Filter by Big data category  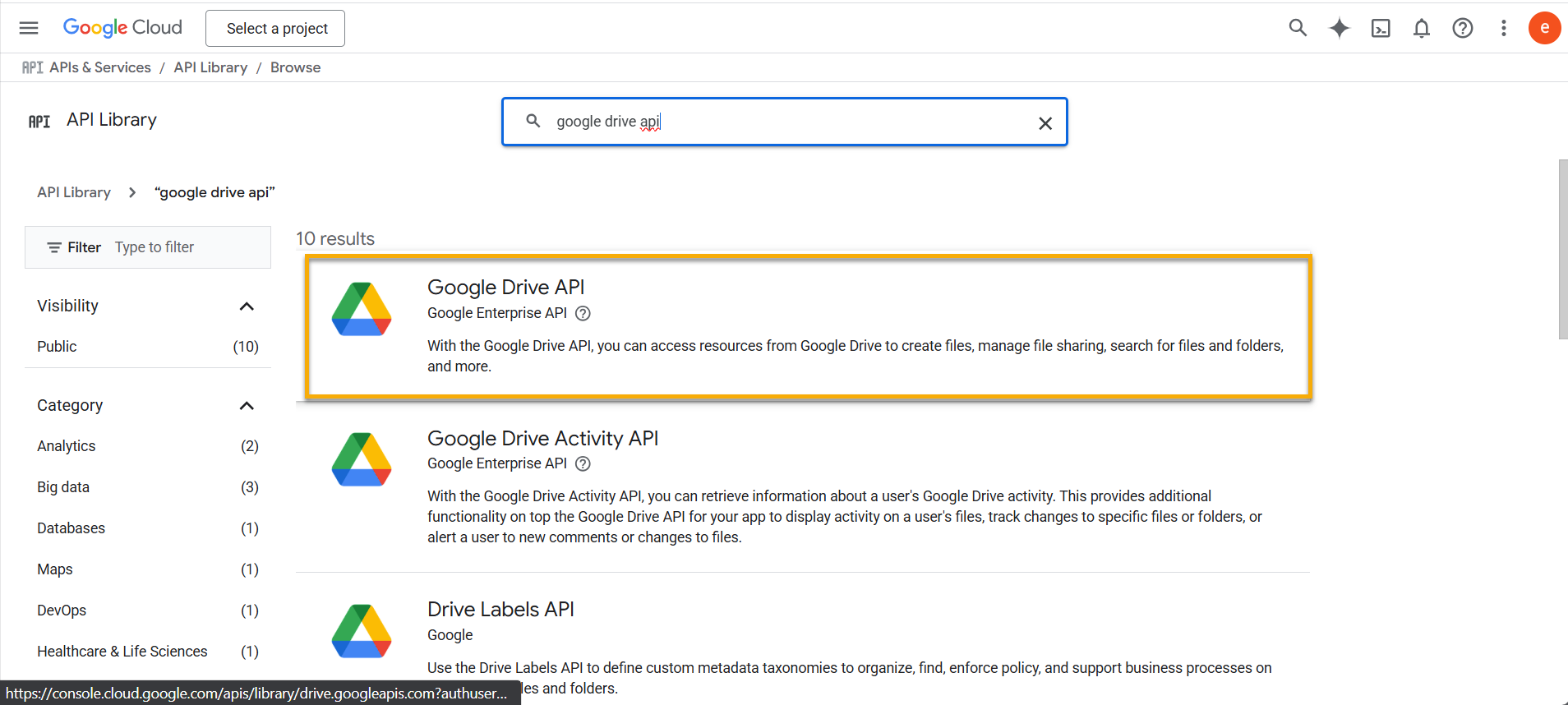(148, 487)
